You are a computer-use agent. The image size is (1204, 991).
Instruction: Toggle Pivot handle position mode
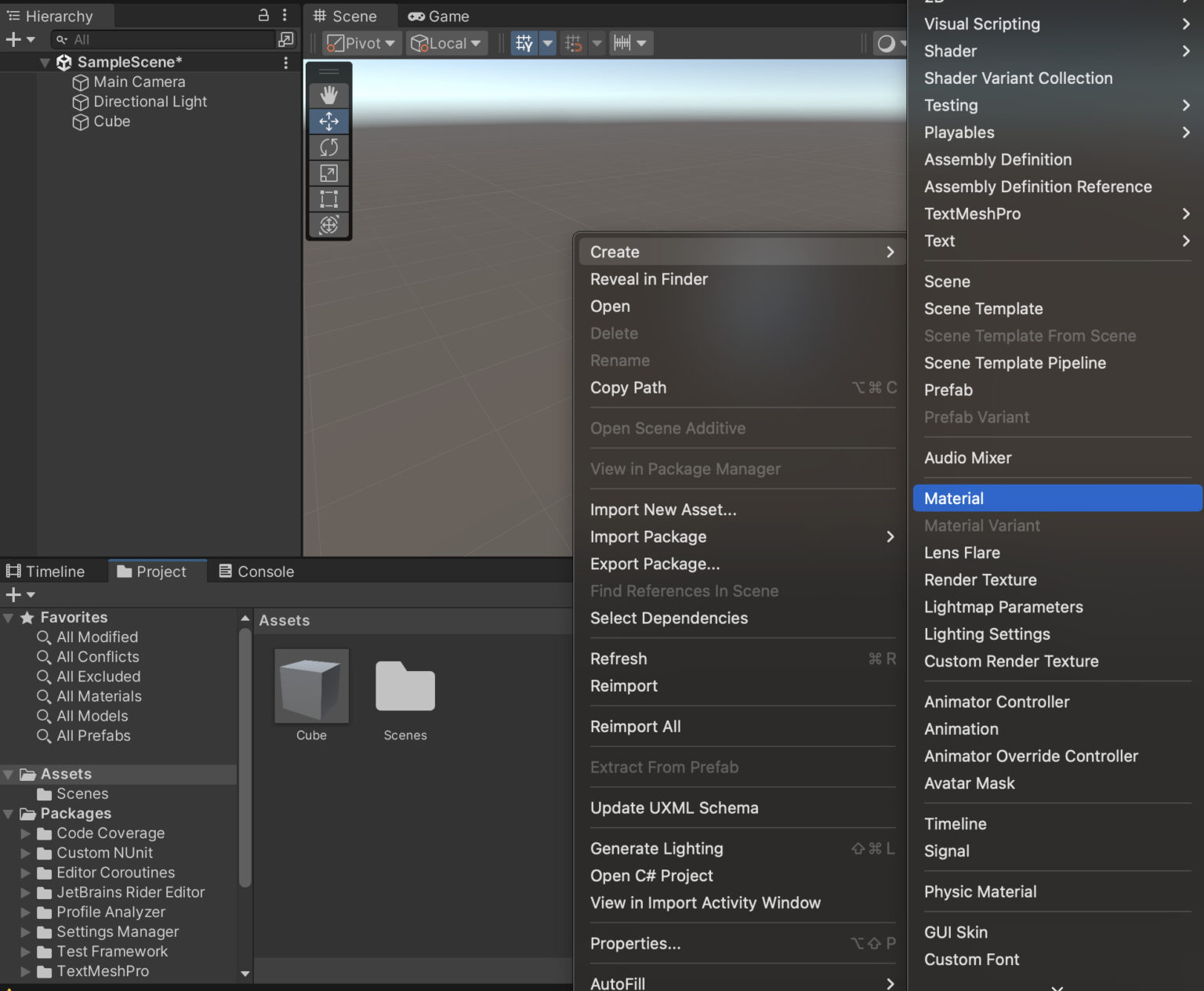[x=360, y=43]
